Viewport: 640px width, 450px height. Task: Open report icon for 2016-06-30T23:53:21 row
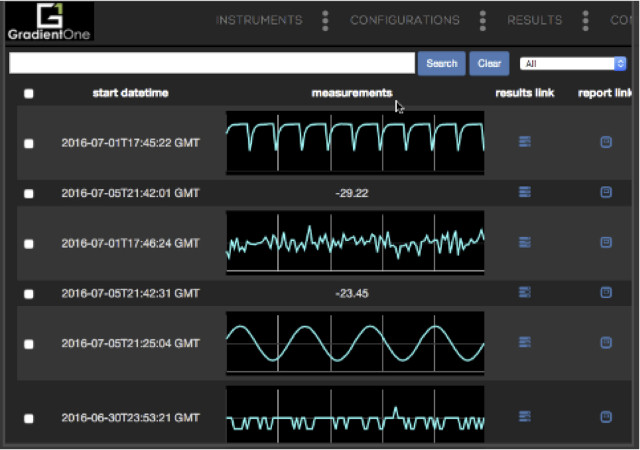click(x=605, y=417)
